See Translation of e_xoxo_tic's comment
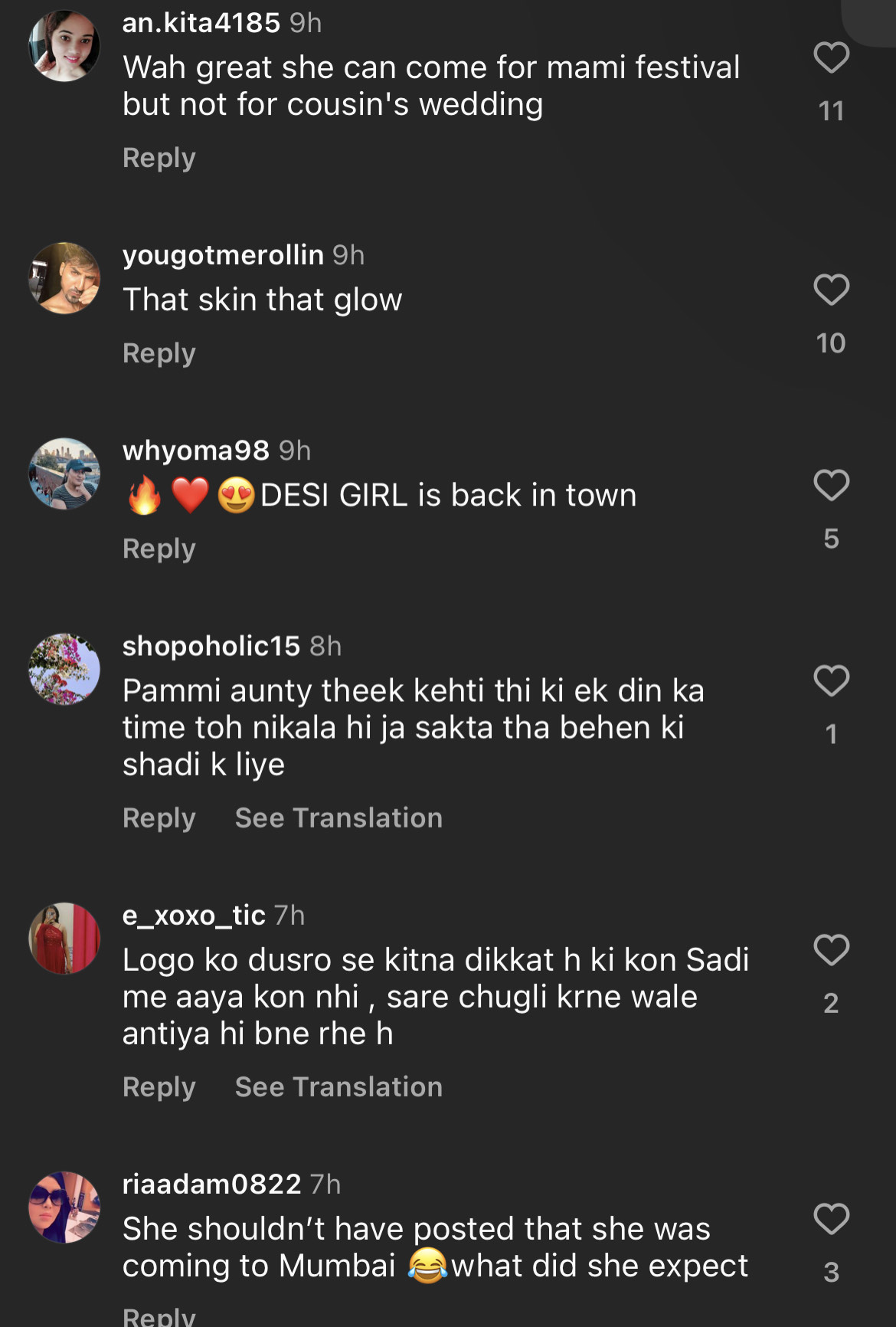The height and width of the screenshot is (1327, 896). (338, 1086)
